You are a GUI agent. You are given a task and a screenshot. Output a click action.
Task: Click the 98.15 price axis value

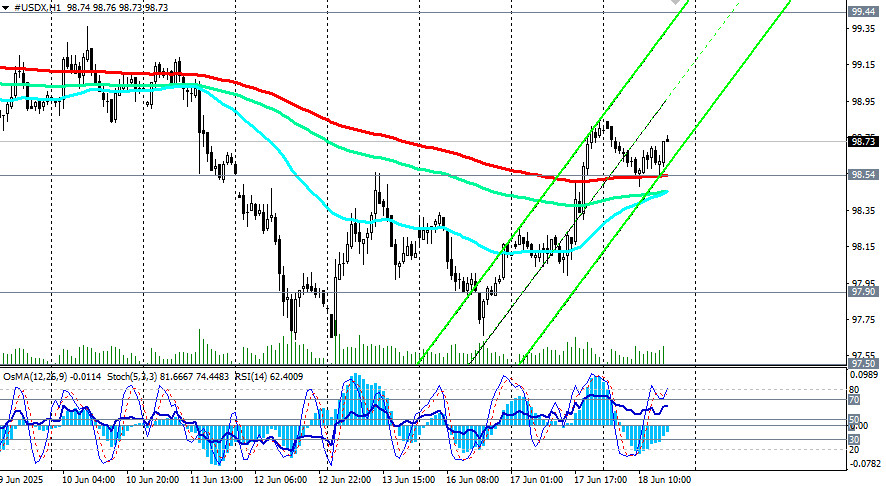(863, 247)
